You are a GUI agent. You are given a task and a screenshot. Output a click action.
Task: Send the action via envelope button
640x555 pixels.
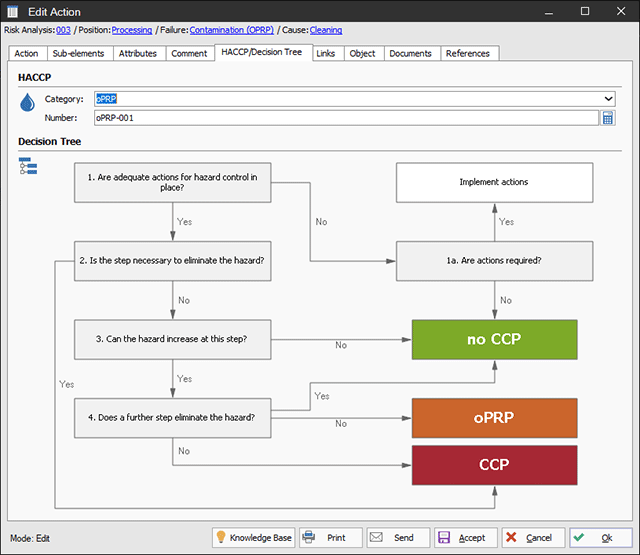pyautogui.click(x=398, y=537)
